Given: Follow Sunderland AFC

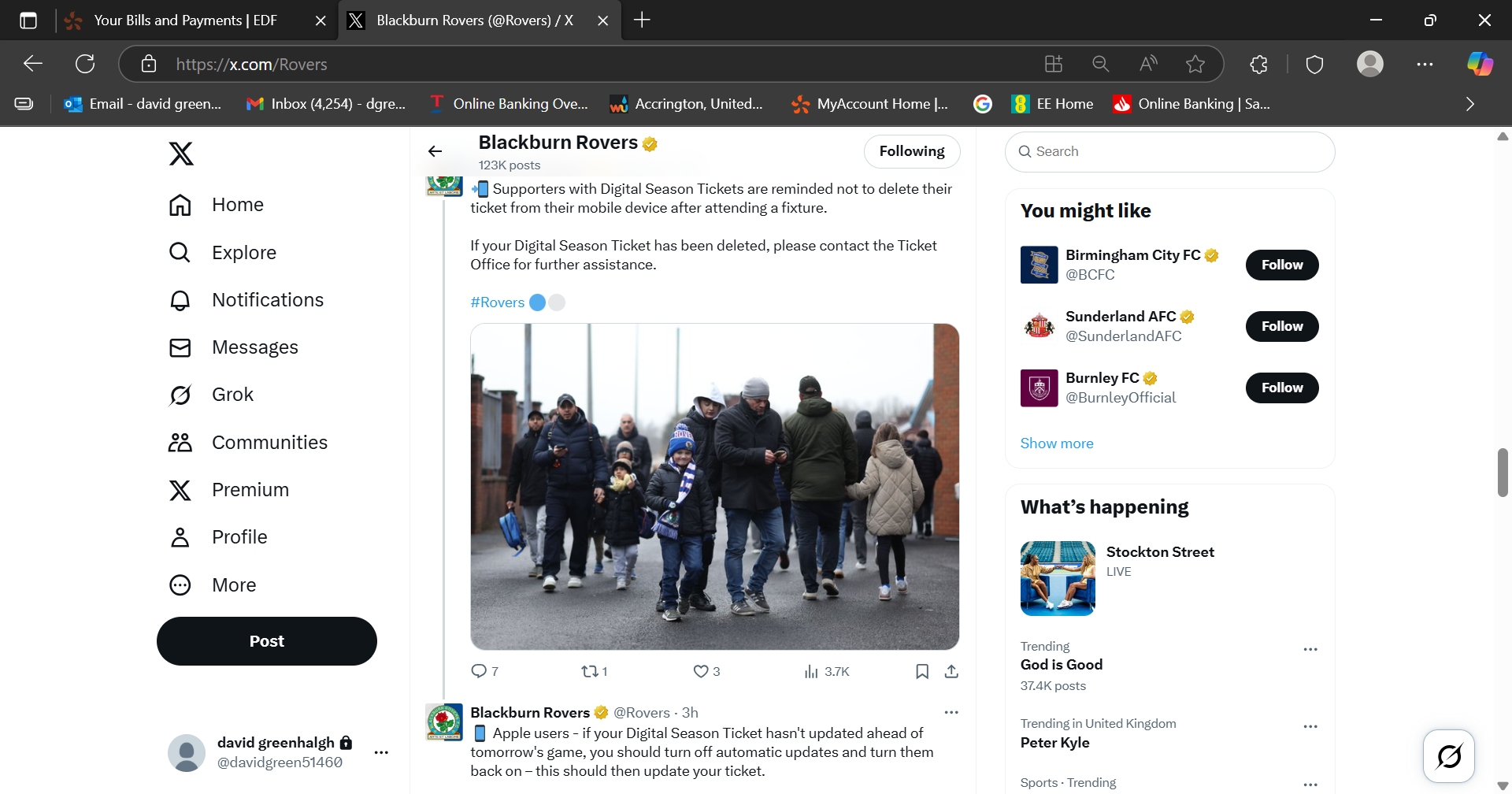Looking at the screenshot, I should coord(1282,326).
